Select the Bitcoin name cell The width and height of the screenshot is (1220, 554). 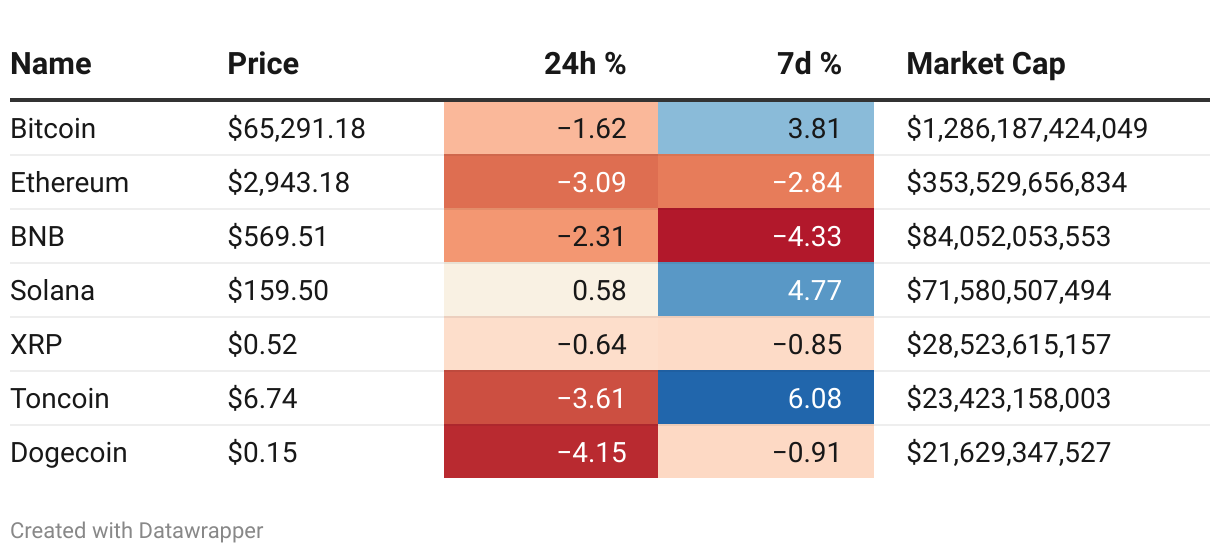[53, 129]
